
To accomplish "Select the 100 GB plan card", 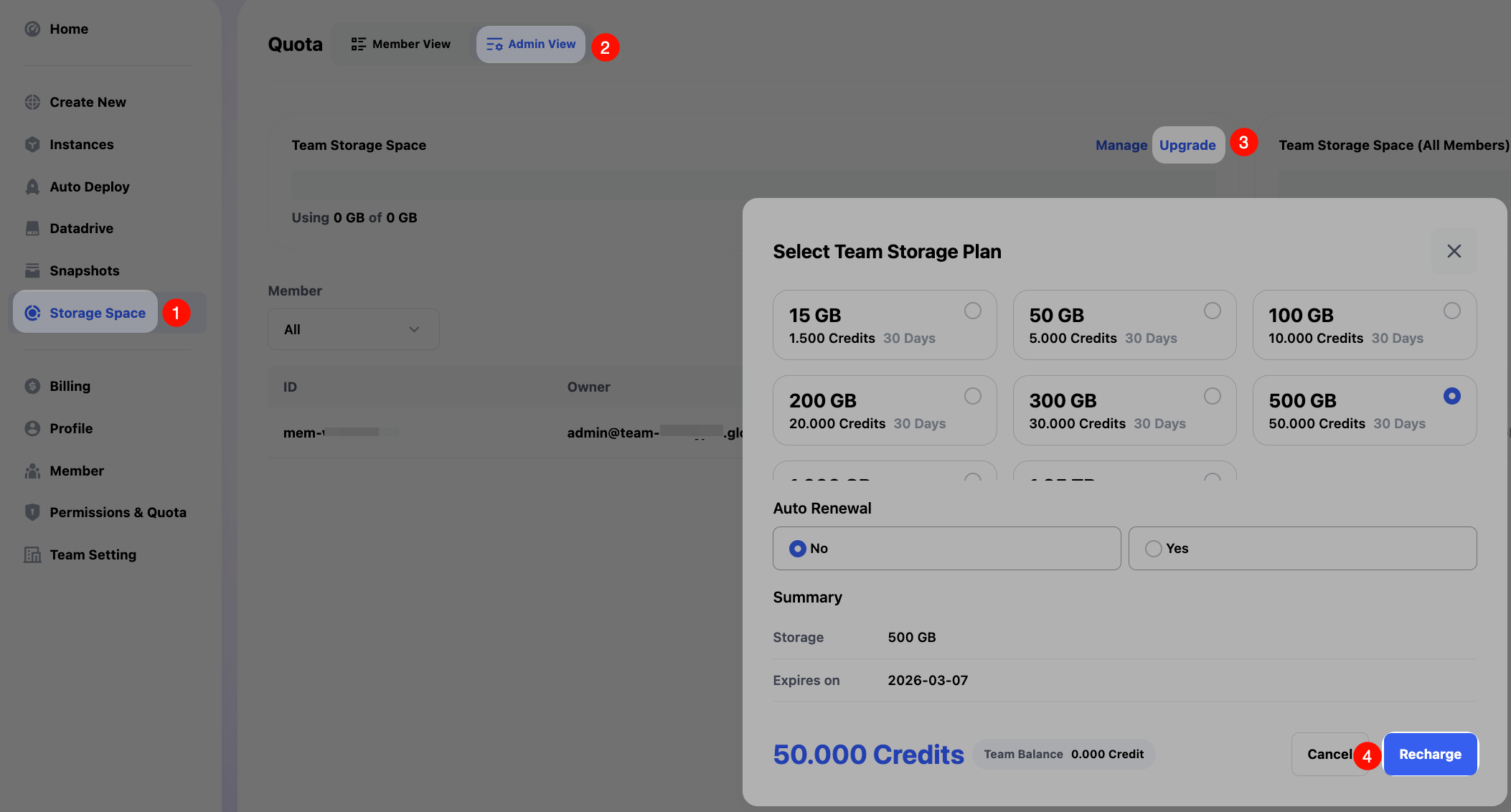I will pyautogui.click(x=1363, y=325).
